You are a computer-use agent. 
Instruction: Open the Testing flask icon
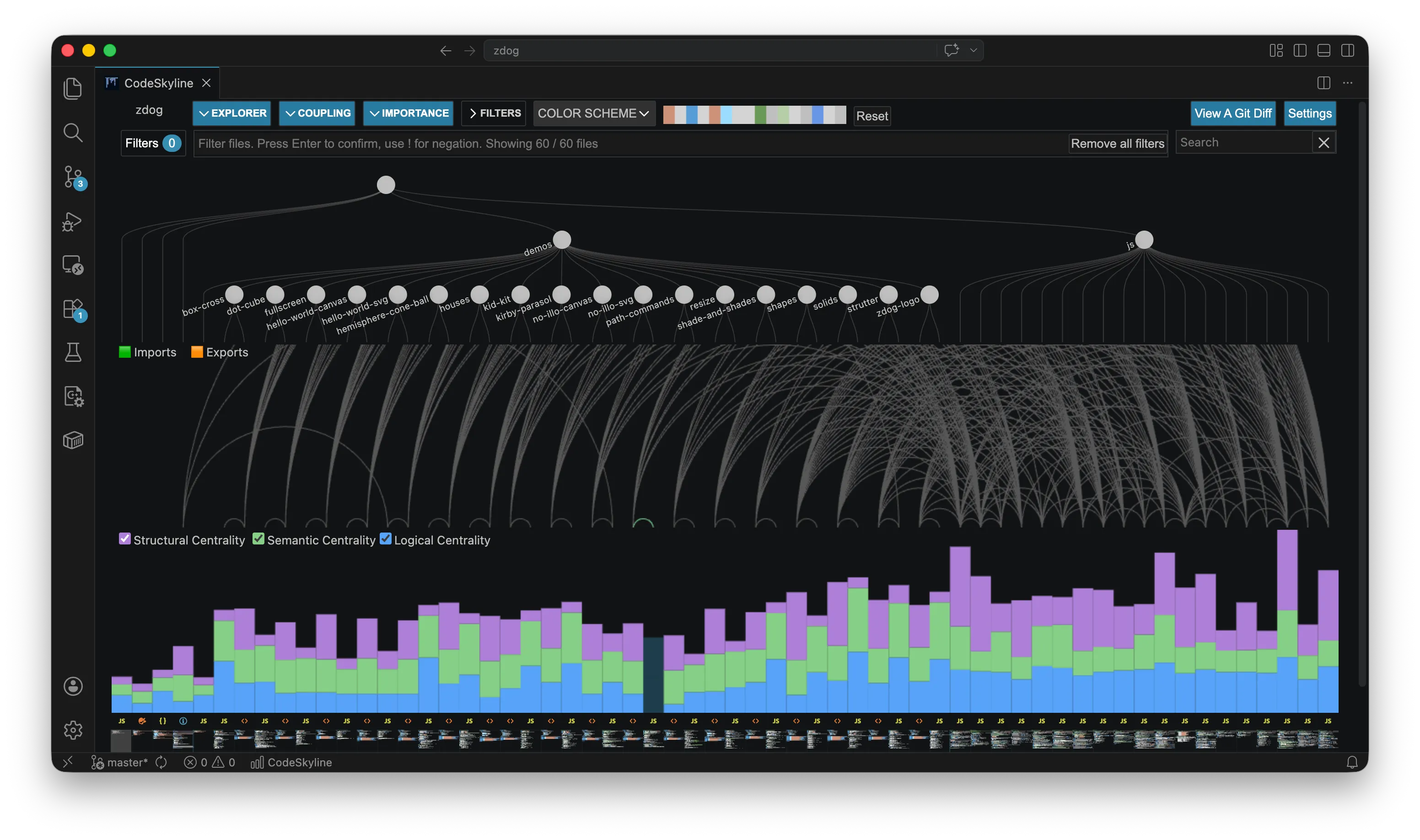(x=72, y=352)
